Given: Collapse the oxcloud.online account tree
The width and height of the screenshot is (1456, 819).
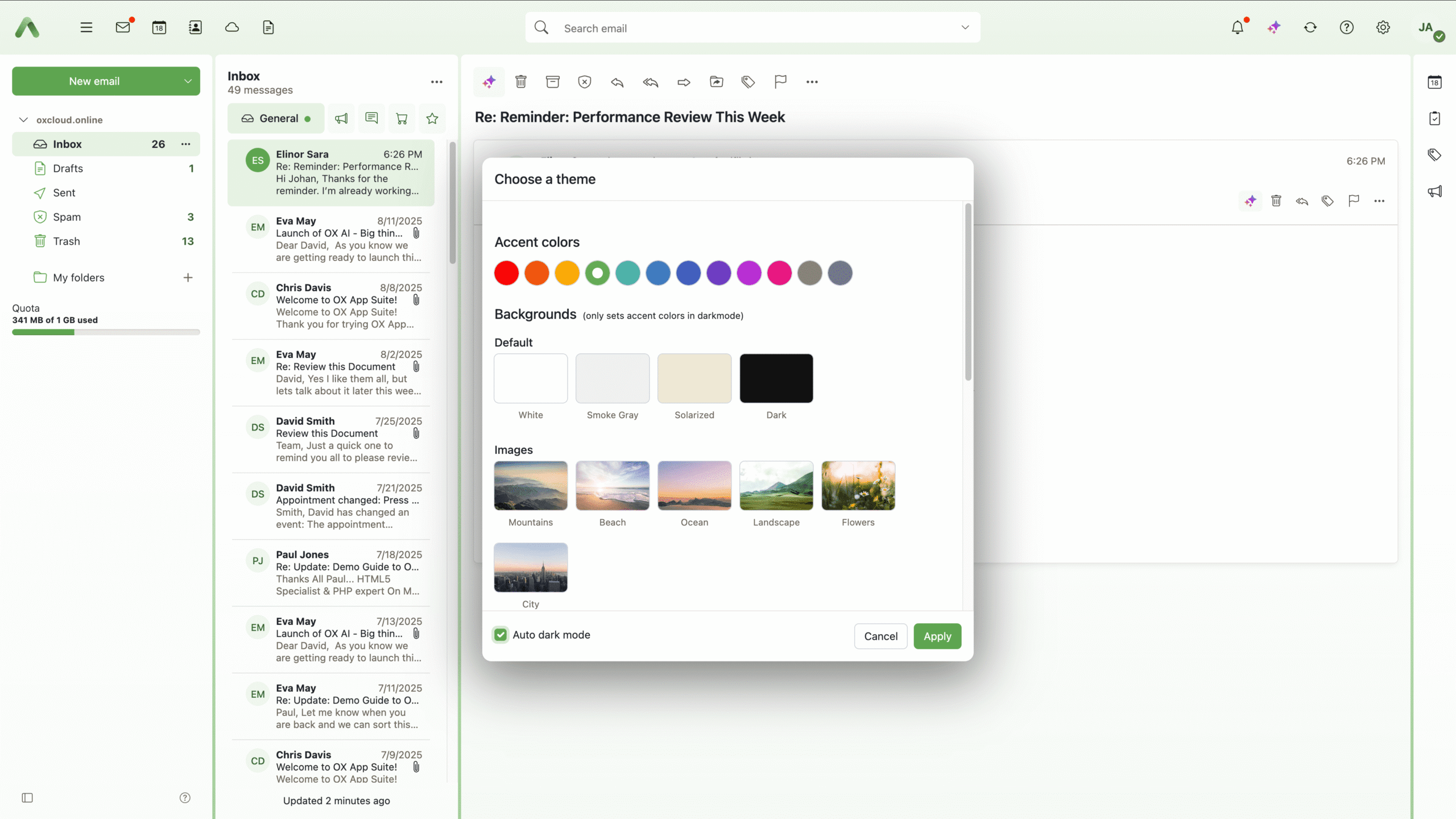Looking at the screenshot, I should coord(23,119).
